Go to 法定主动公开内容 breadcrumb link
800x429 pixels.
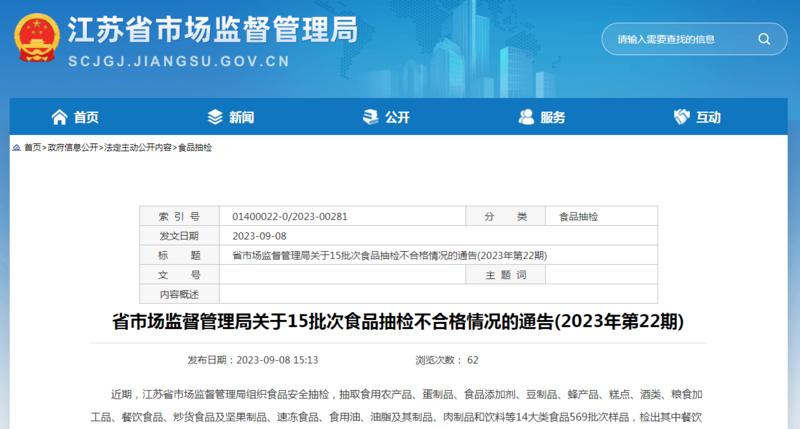click(x=138, y=147)
